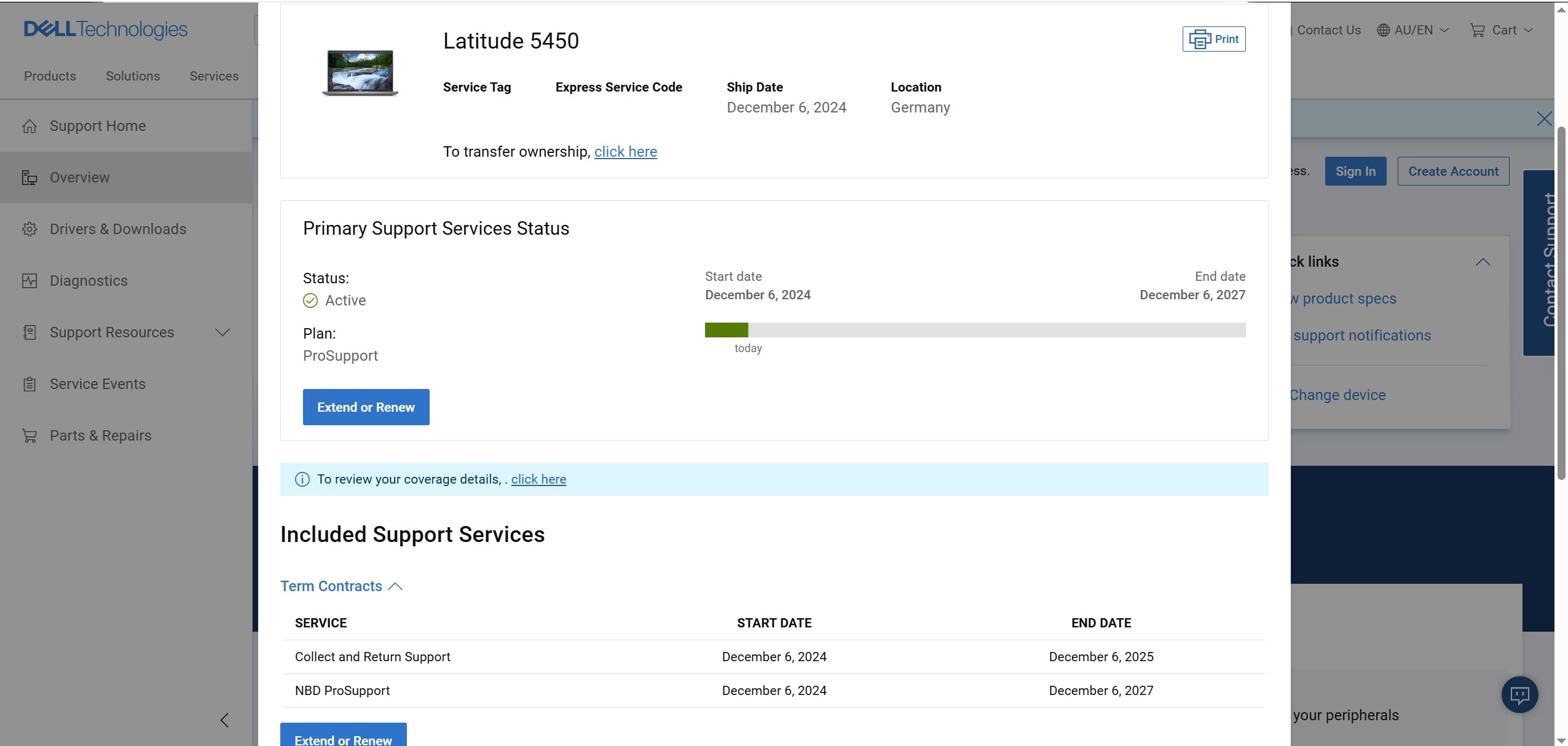Open support notifications quick link
The image size is (1568, 746).
tap(1361, 336)
